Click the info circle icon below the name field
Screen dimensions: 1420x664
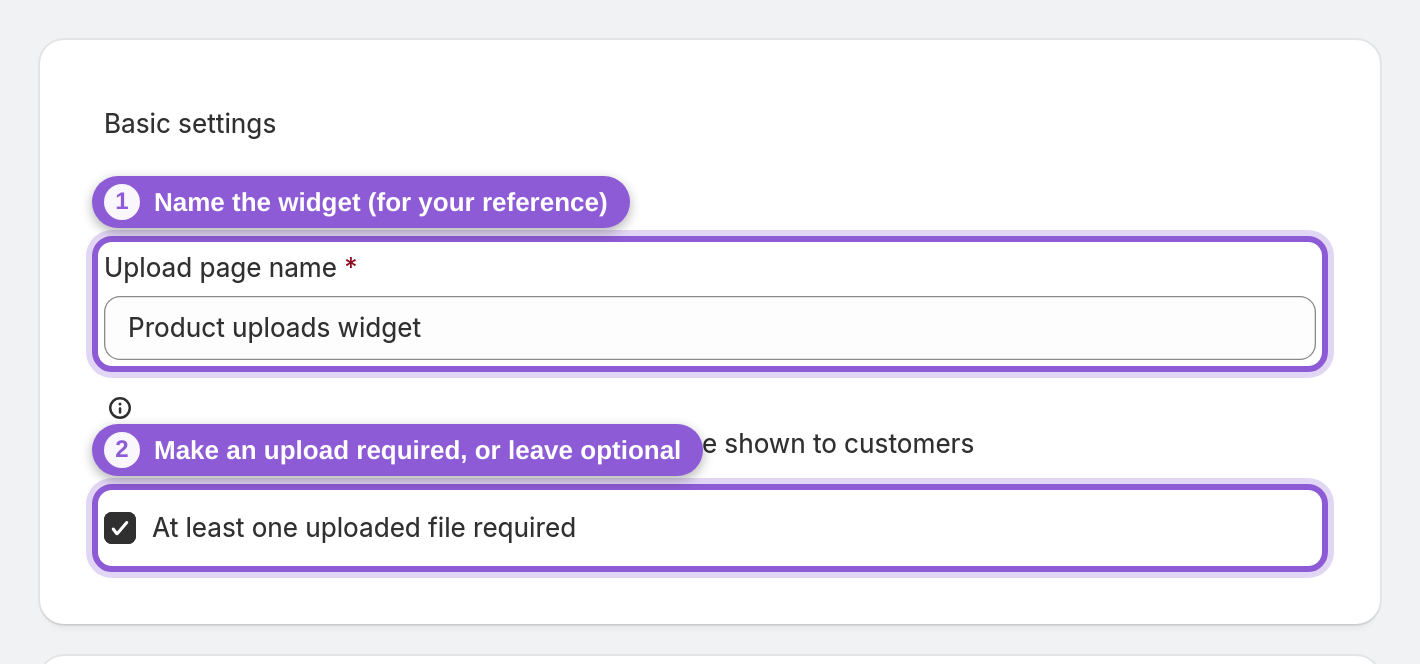[120, 408]
